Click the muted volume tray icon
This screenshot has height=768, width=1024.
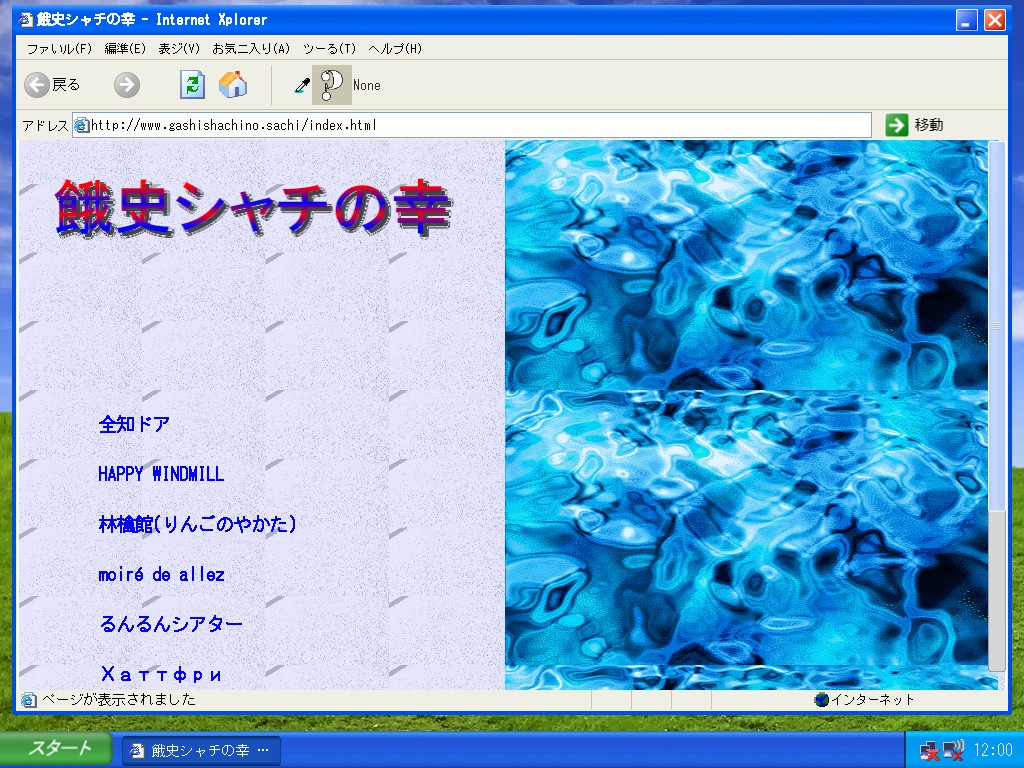pyautogui.click(x=954, y=750)
